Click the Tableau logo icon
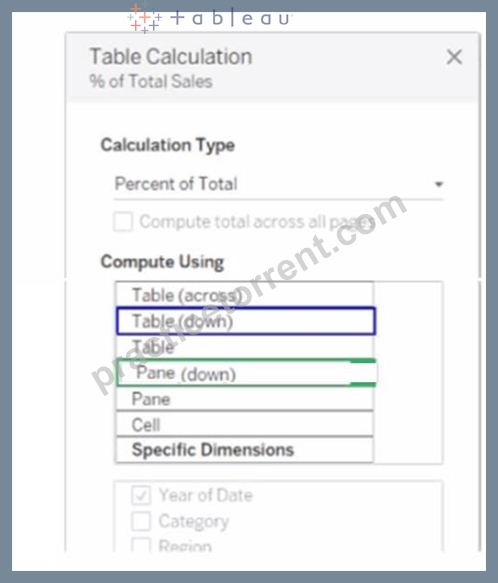Viewport: 498px width, 583px height. tap(144, 17)
